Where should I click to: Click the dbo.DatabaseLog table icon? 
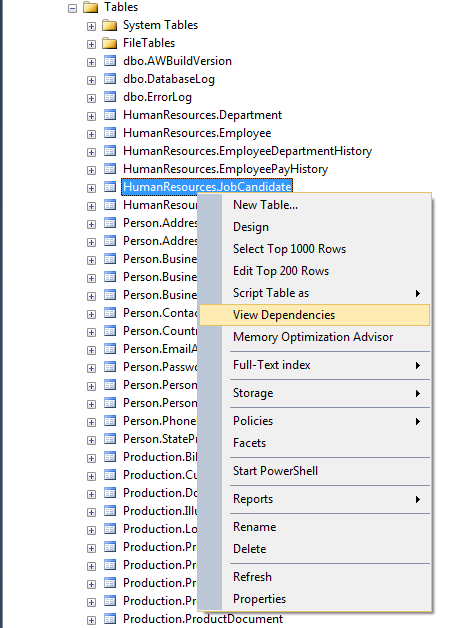pos(110,79)
